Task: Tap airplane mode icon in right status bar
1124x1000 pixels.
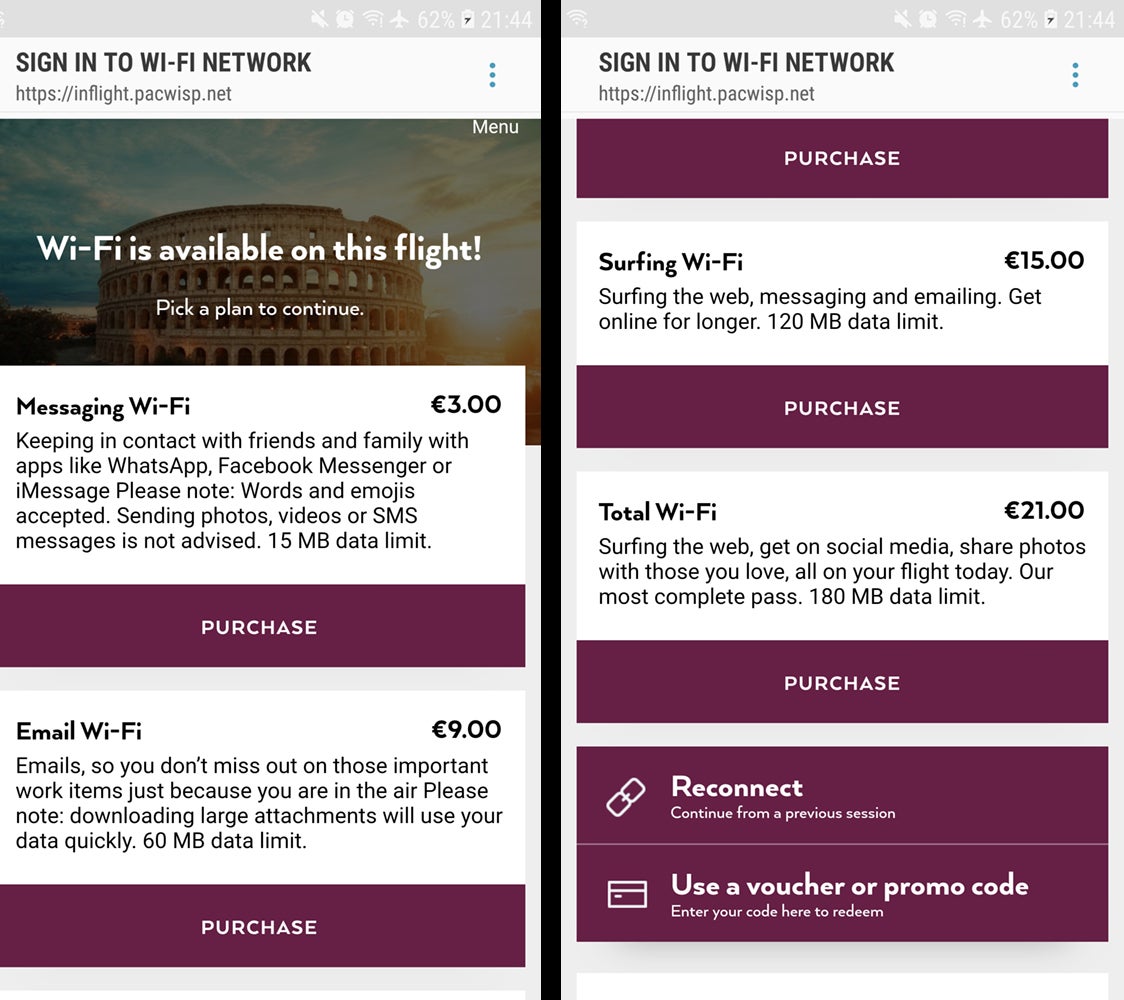Action: 984,19
